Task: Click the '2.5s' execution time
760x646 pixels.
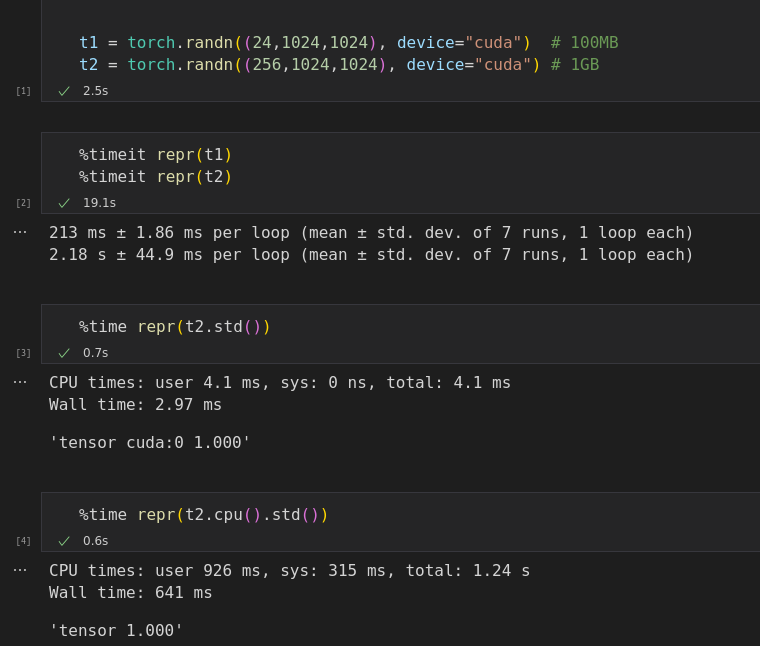Action: 95,91
